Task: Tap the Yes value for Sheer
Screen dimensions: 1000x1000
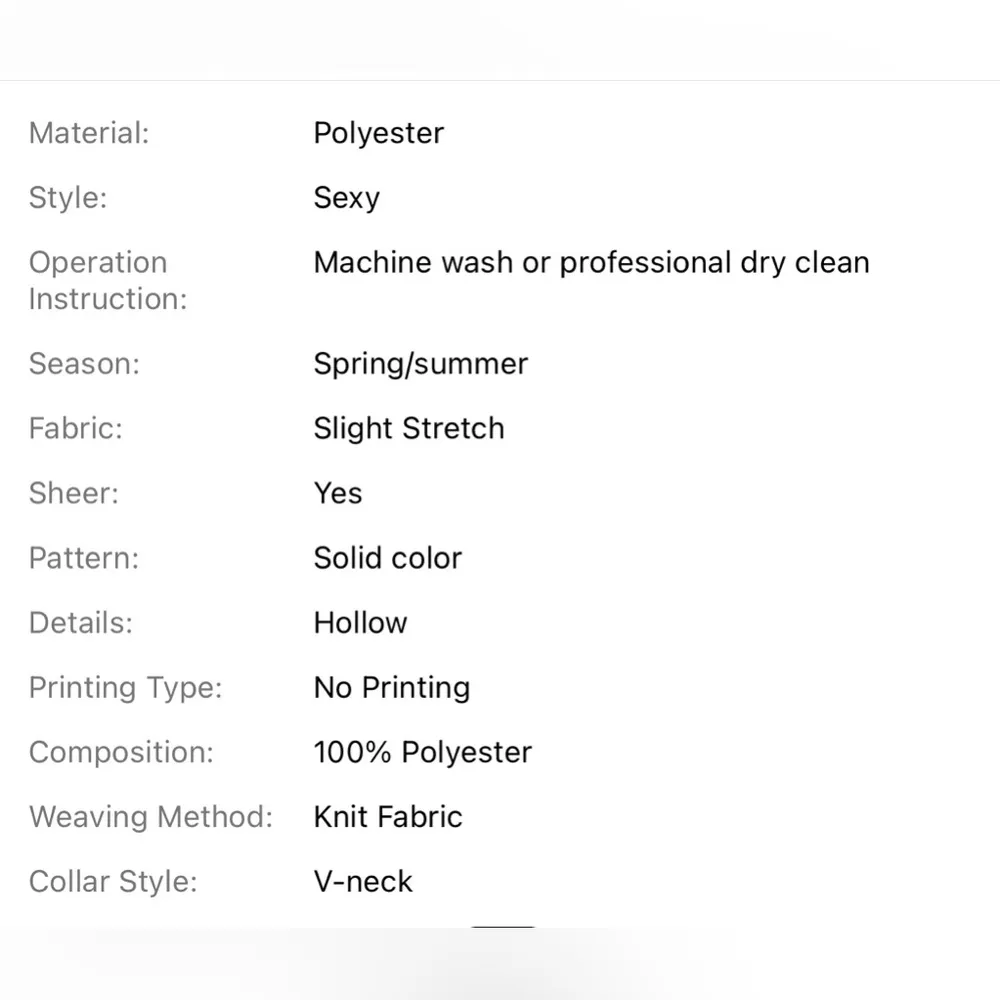Action: coord(337,494)
